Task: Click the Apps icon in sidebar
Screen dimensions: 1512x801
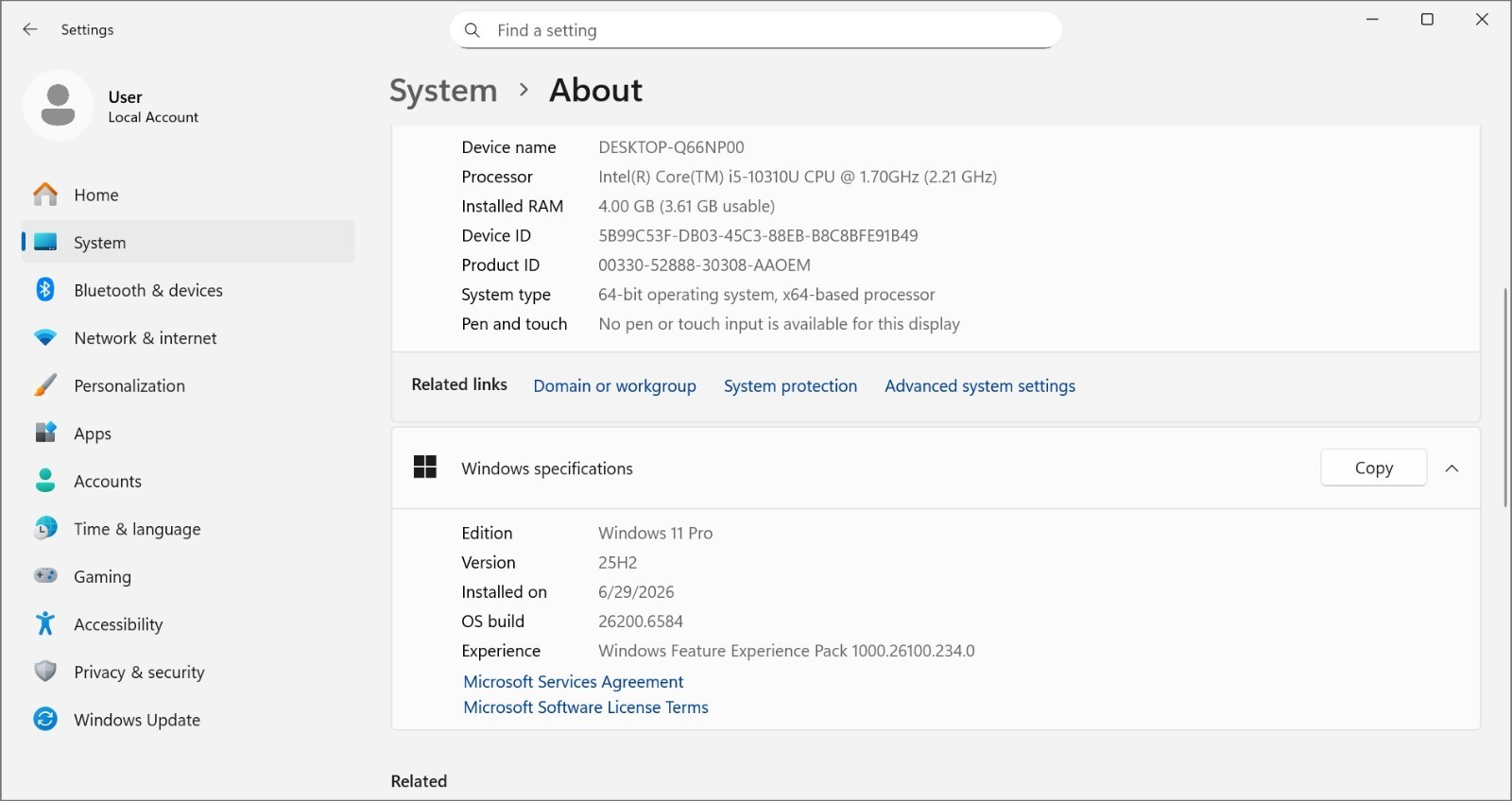Action: tap(45, 433)
